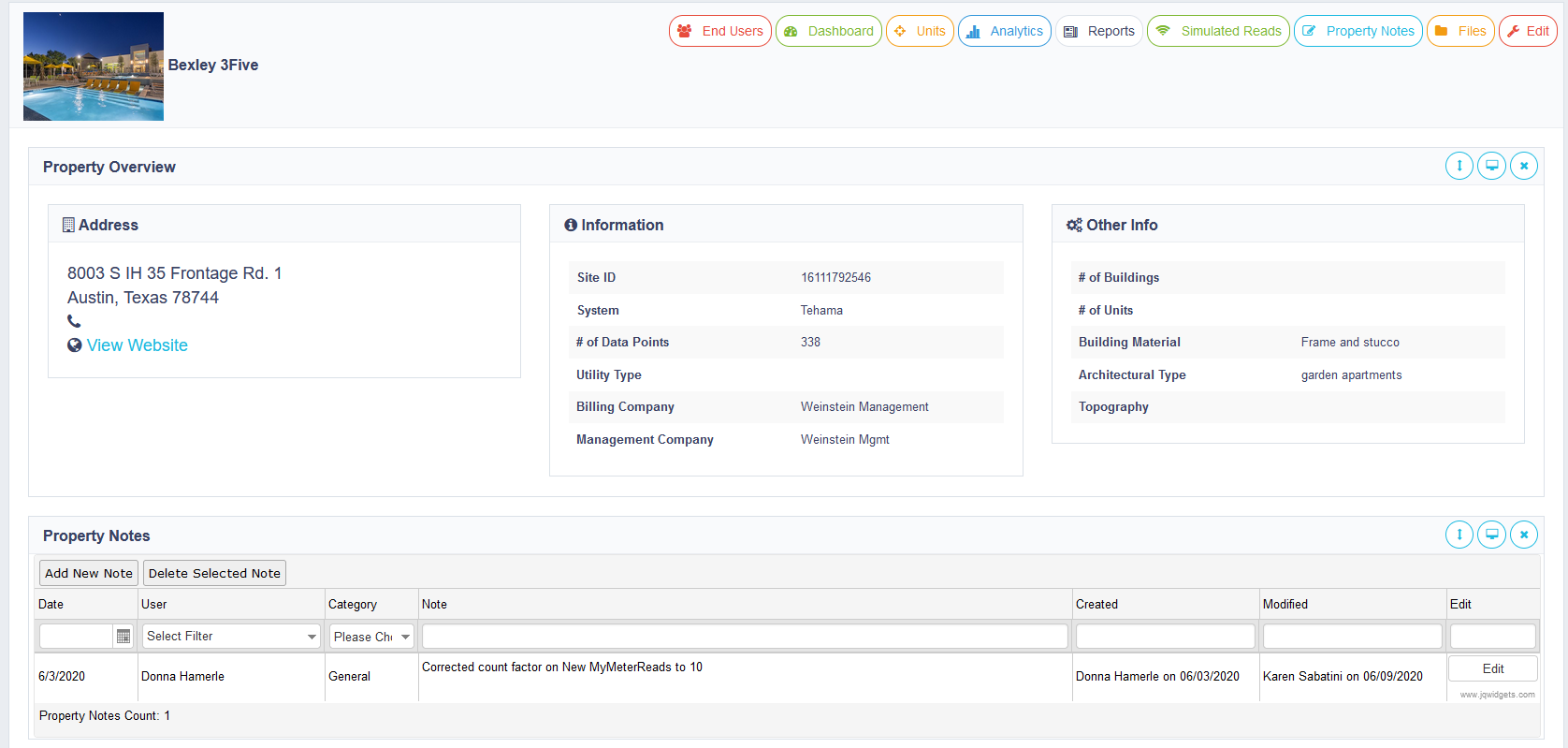Click Edit button in the note row
Viewport: 1568px width, 748px height.
[1492, 668]
